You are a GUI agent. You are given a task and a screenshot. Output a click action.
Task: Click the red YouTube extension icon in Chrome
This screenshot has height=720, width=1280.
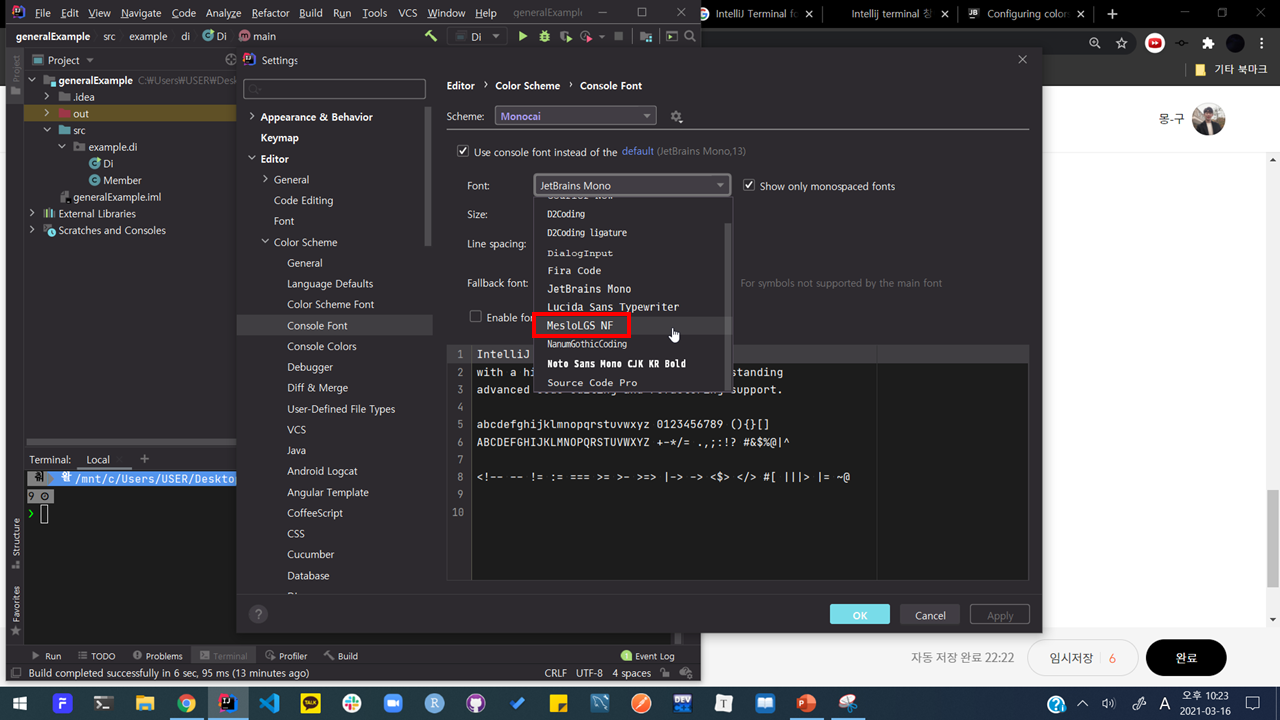(1155, 43)
